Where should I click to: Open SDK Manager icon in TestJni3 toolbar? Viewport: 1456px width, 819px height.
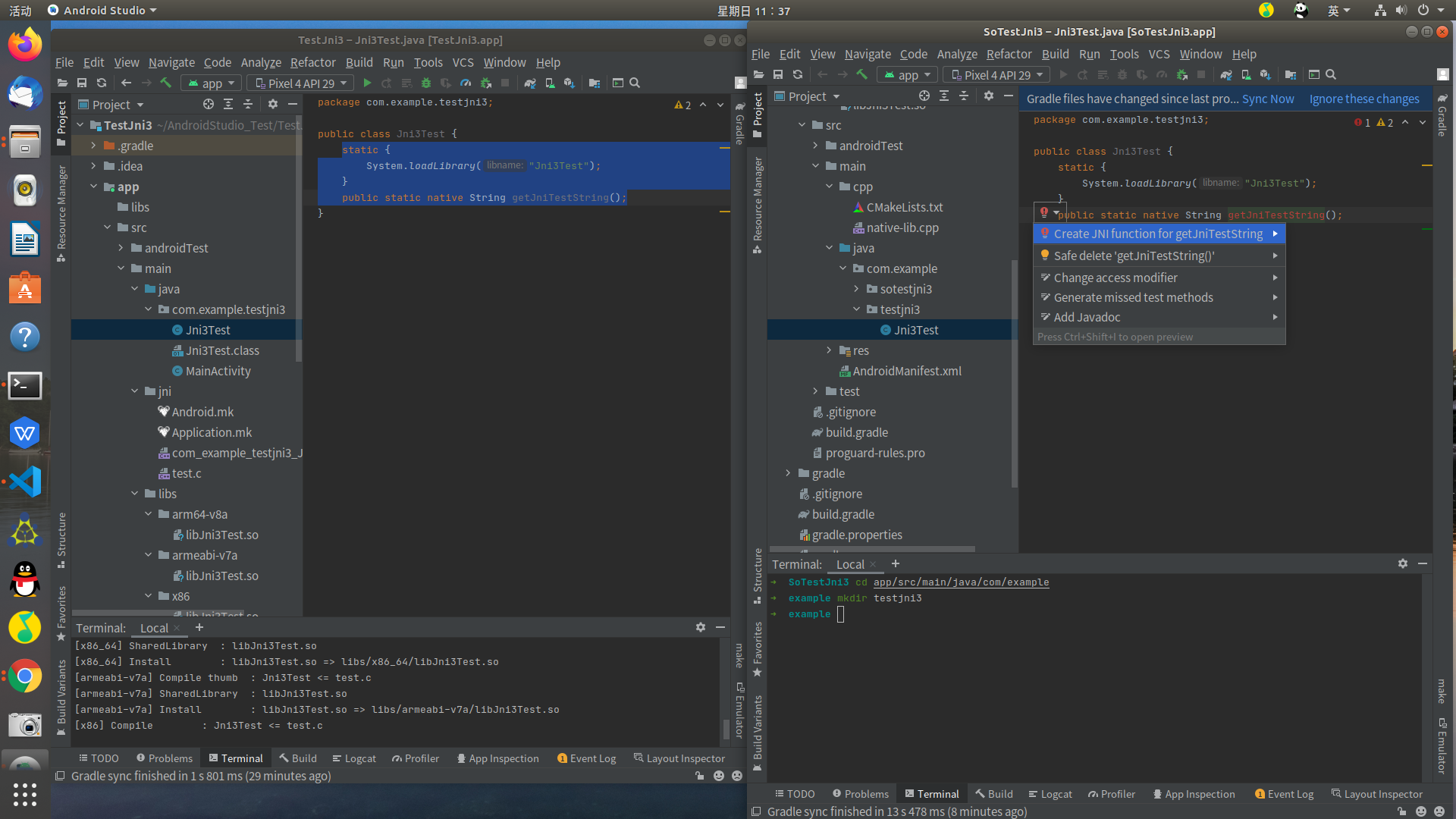570,83
